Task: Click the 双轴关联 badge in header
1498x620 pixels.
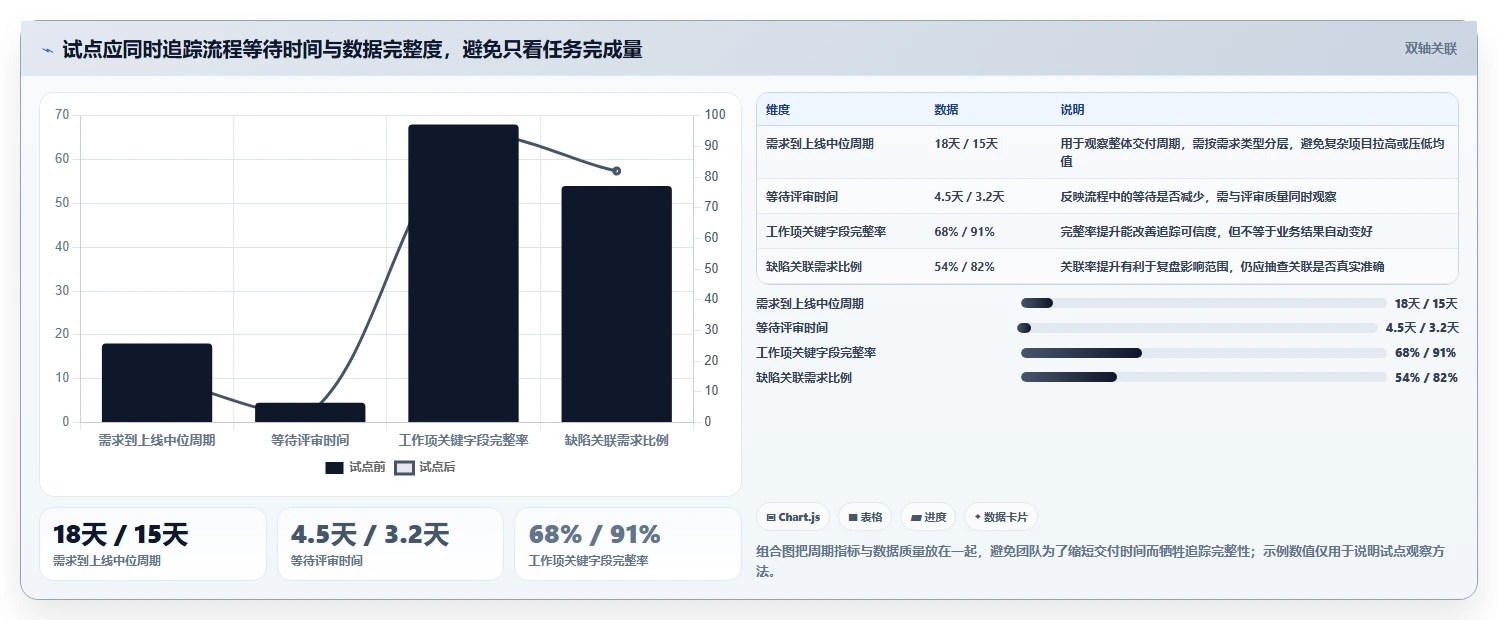Action: pyautogui.click(x=1431, y=49)
